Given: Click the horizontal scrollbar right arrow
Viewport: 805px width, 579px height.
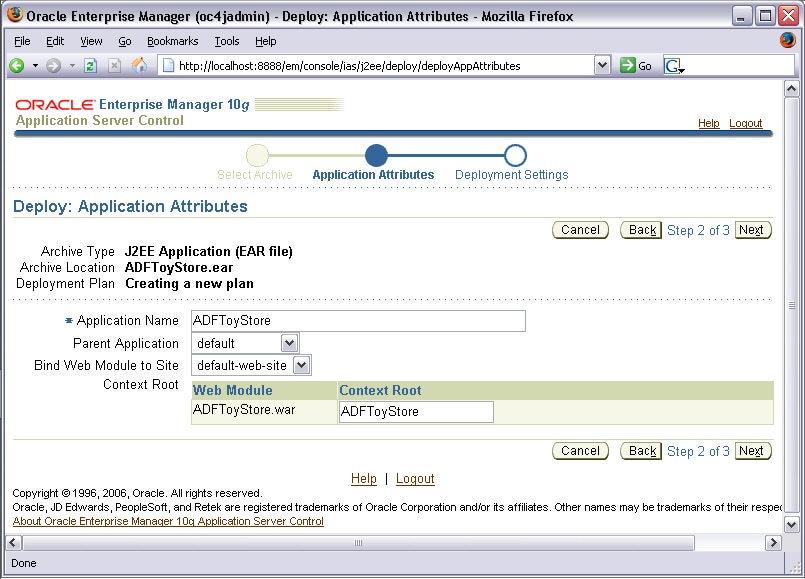Looking at the screenshot, I should point(773,543).
